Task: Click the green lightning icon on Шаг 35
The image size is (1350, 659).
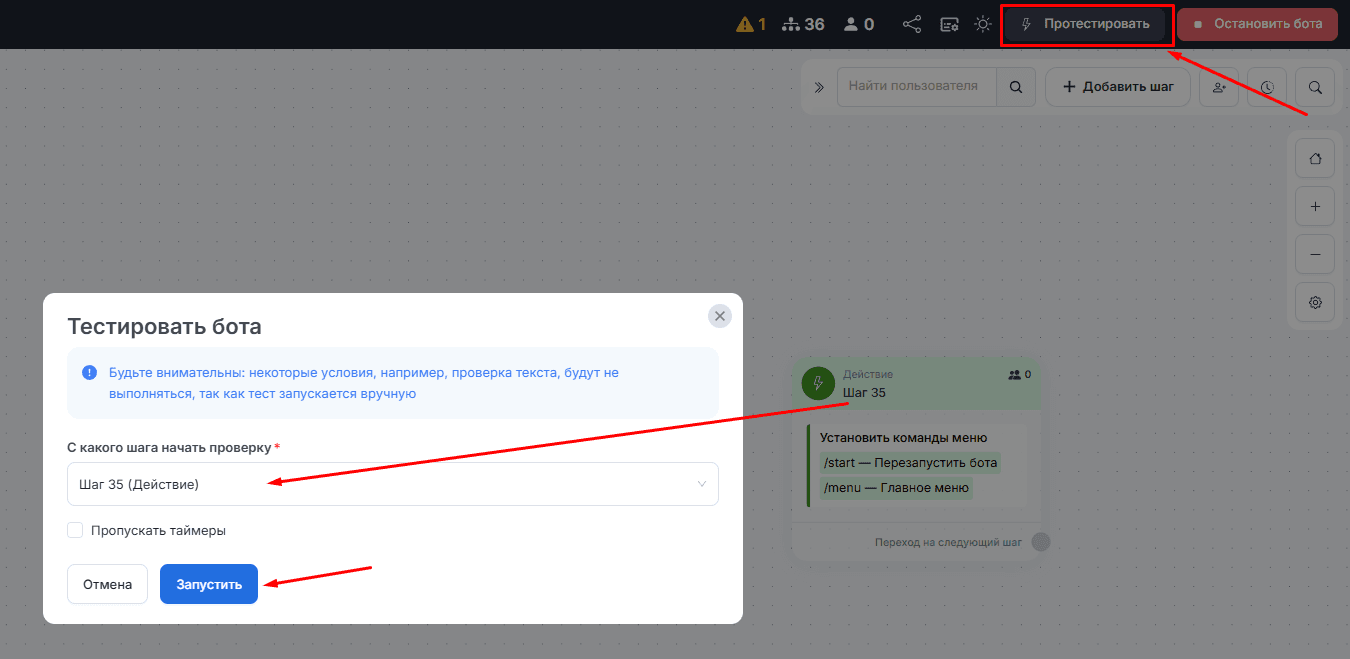Action: 818,383
